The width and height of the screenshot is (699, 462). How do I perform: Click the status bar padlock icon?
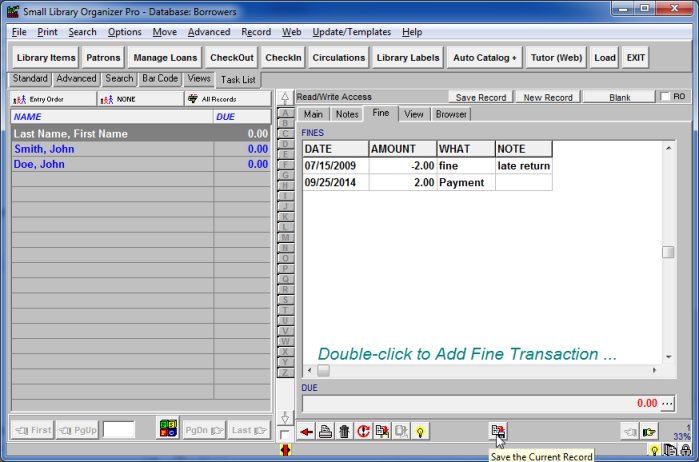(686, 450)
